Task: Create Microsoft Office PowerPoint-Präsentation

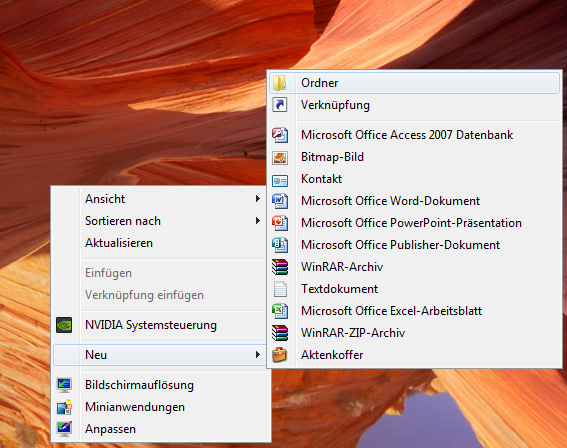Action: [414, 223]
